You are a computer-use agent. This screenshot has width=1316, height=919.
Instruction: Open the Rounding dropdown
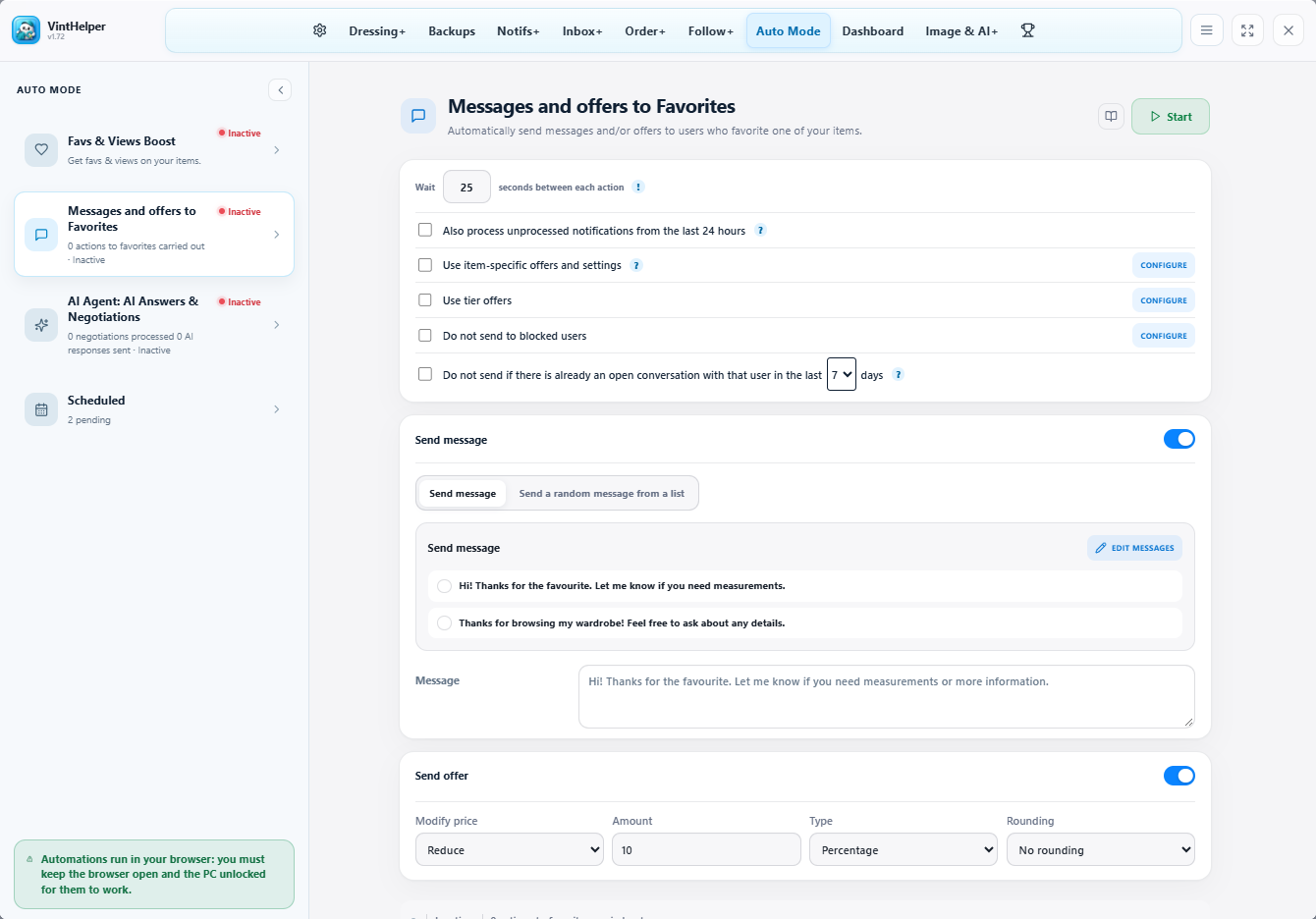[1101, 849]
